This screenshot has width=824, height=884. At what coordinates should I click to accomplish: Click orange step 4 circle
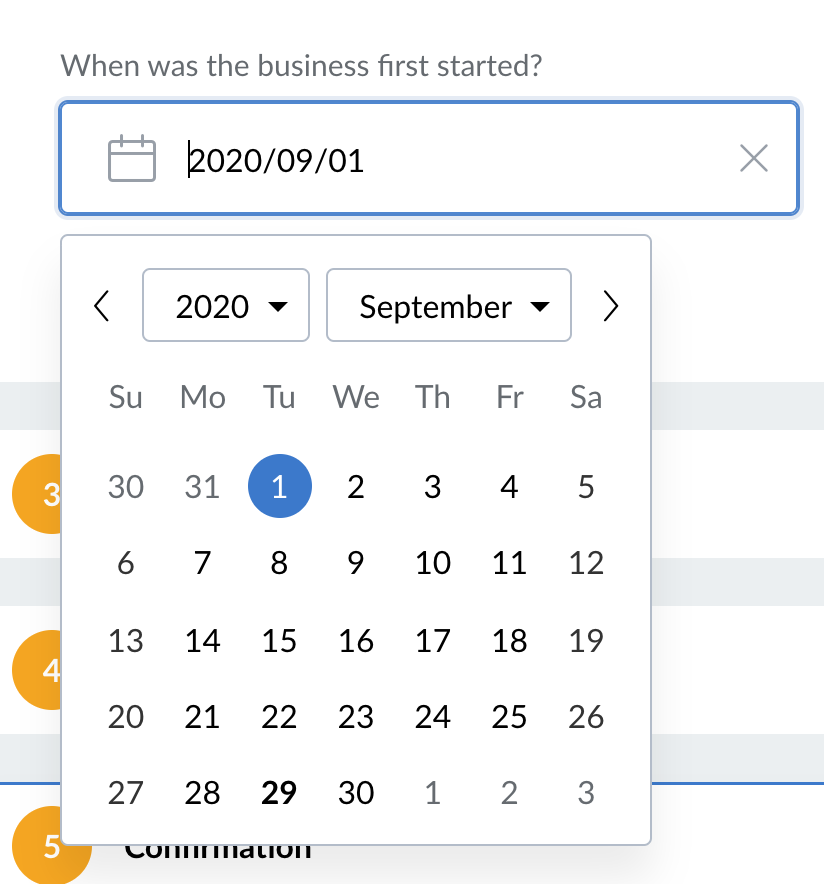(37, 670)
